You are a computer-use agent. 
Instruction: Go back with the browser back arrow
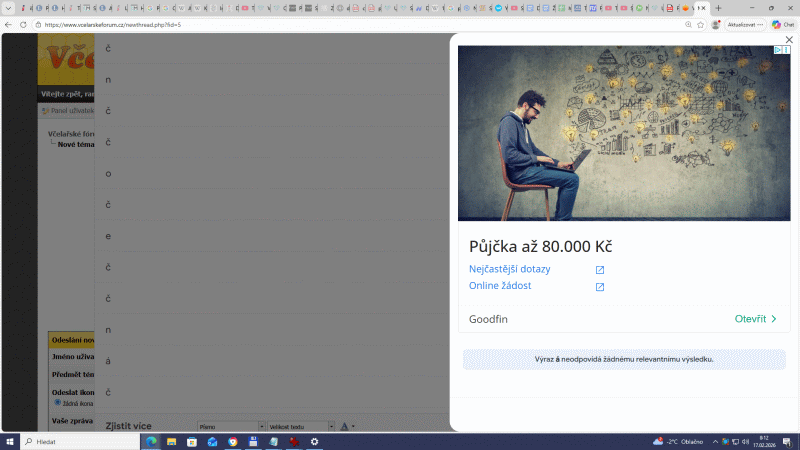coord(8,24)
